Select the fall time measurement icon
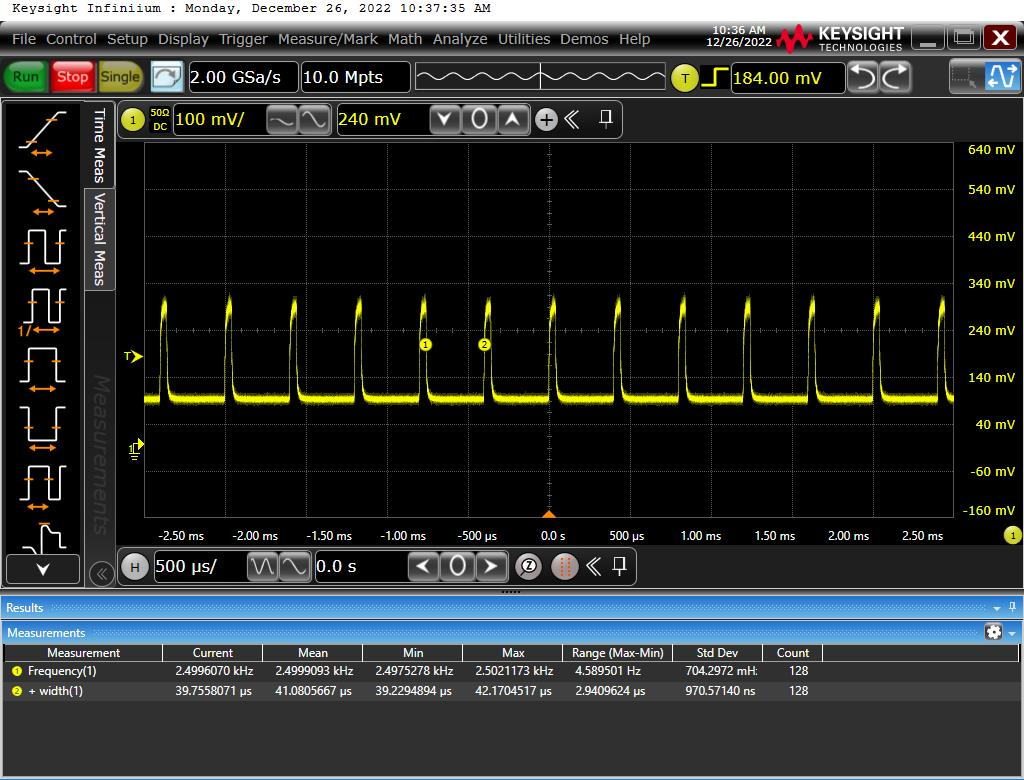This screenshot has width=1024, height=780. (x=42, y=190)
